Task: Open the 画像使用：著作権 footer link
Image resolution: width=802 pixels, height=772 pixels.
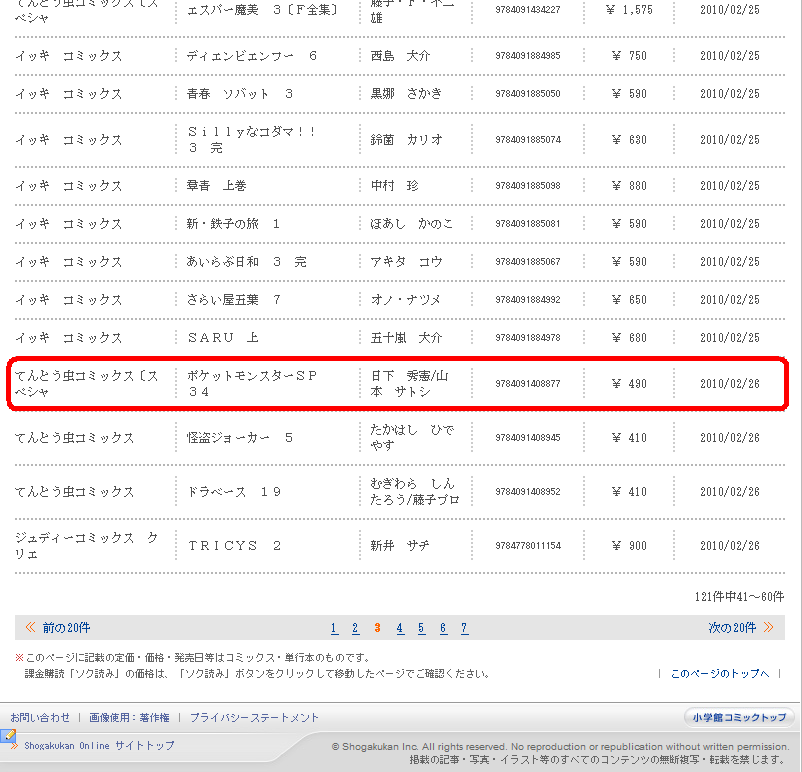Action: pyautogui.click(x=129, y=718)
